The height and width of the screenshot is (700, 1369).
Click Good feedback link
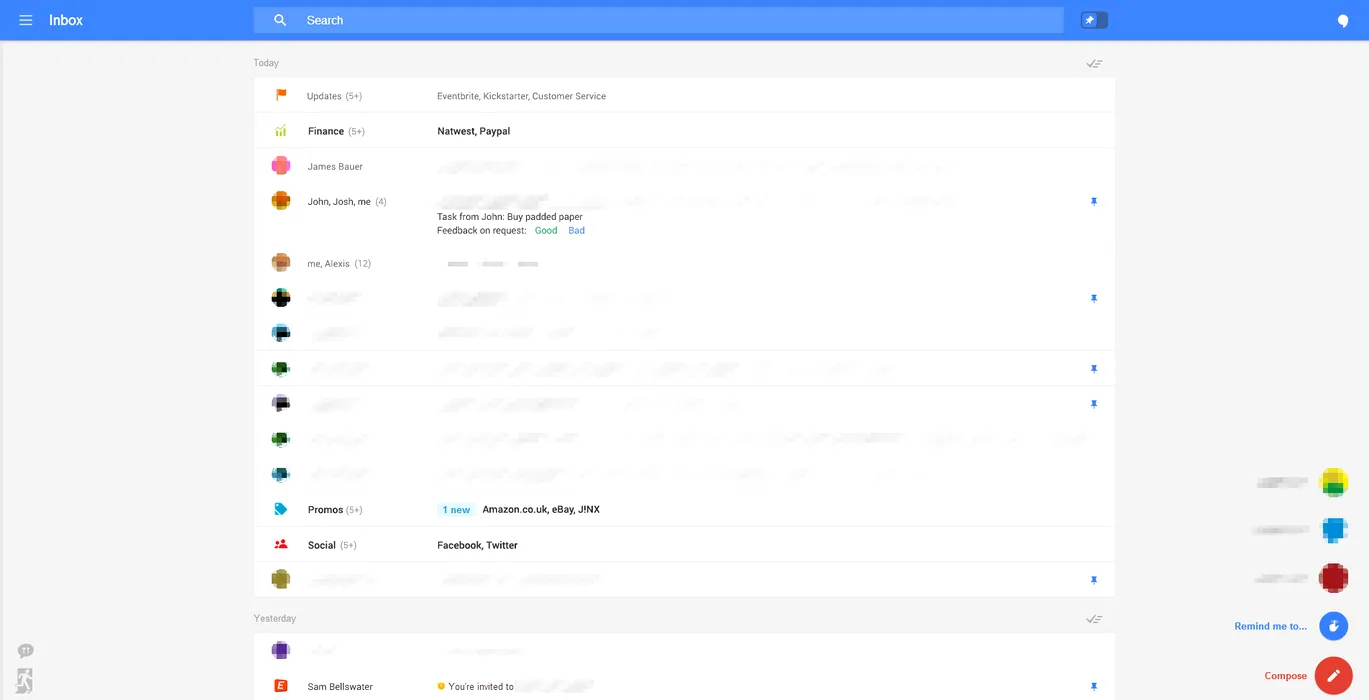pos(546,231)
